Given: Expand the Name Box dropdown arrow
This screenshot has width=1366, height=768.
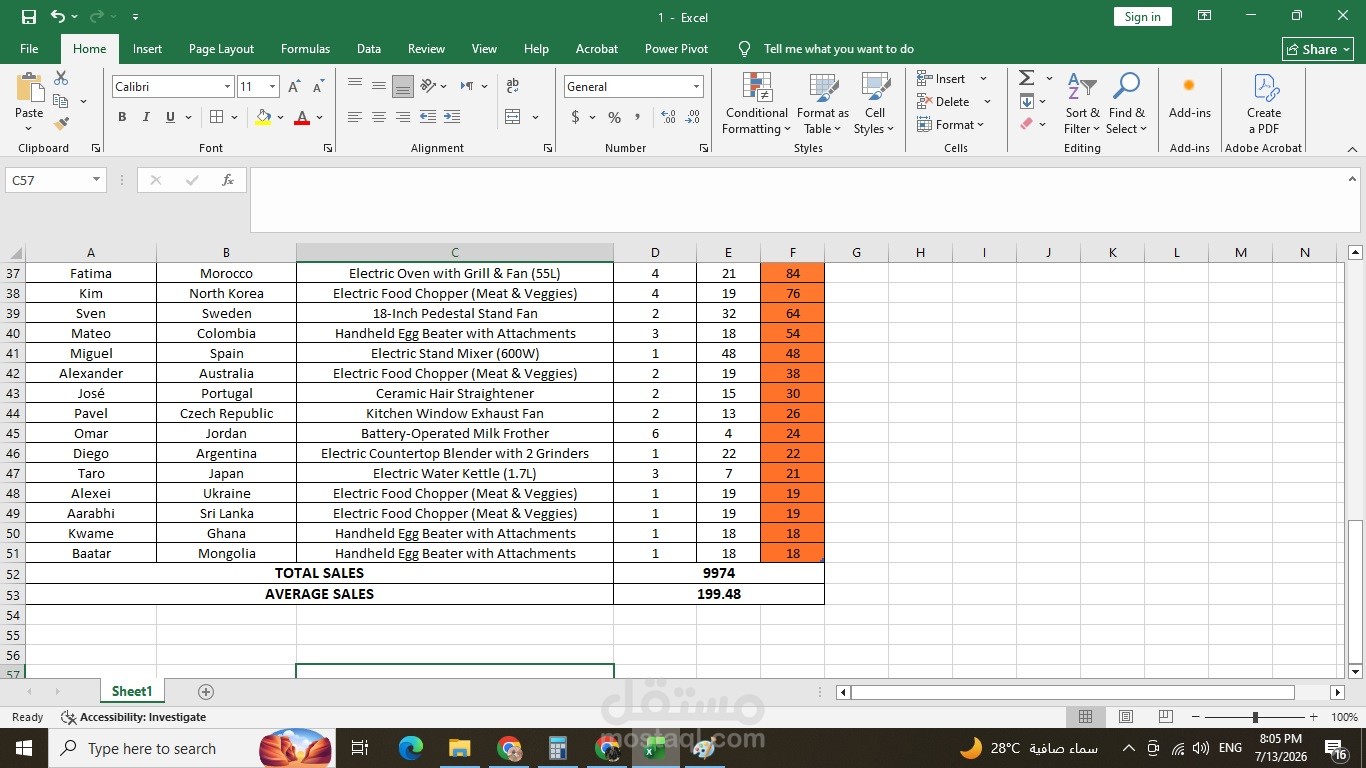Looking at the screenshot, I should [97, 180].
